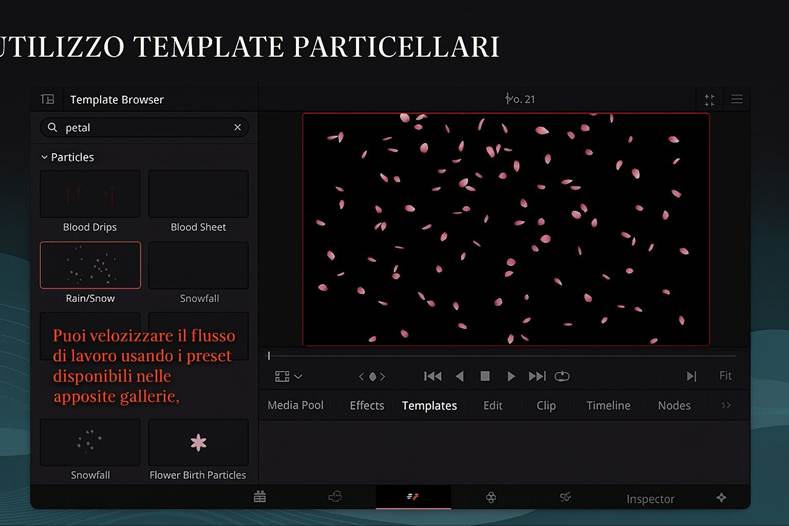The width and height of the screenshot is (789, 526).
Task: Open the Media page icon in bottom bar
Action: pos(260,497)
